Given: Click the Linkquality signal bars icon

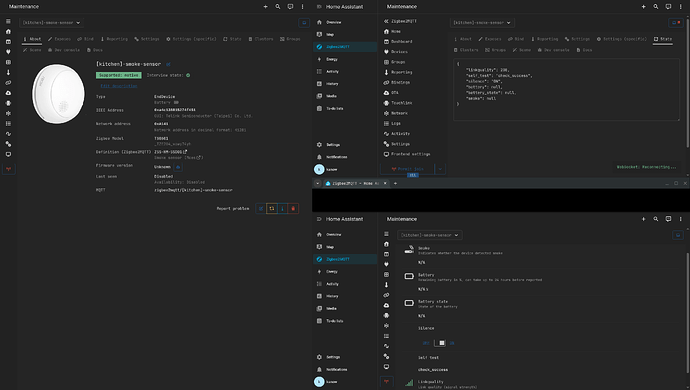Looking at the screenshot, I should (x=409, y=383).
